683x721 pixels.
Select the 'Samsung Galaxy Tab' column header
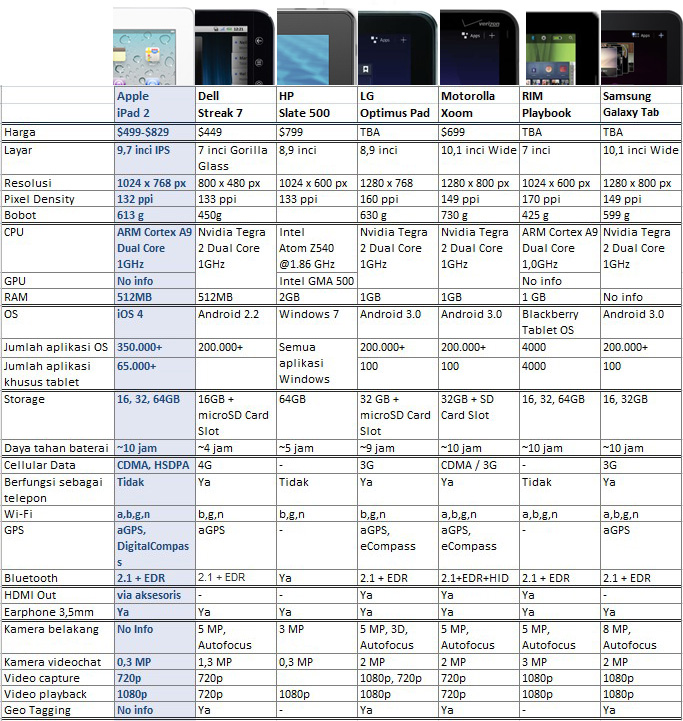[641, 104]
